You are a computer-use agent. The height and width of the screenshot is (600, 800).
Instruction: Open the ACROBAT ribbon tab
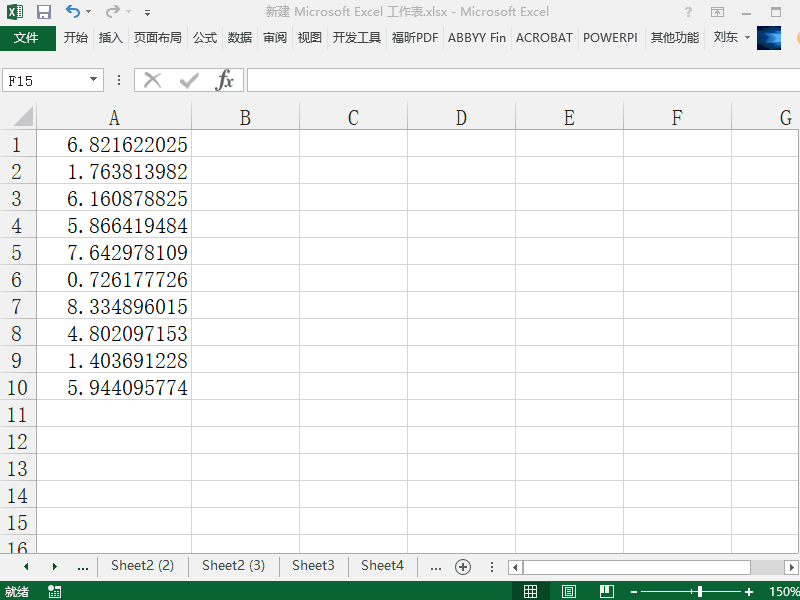(x=544, y=38)
